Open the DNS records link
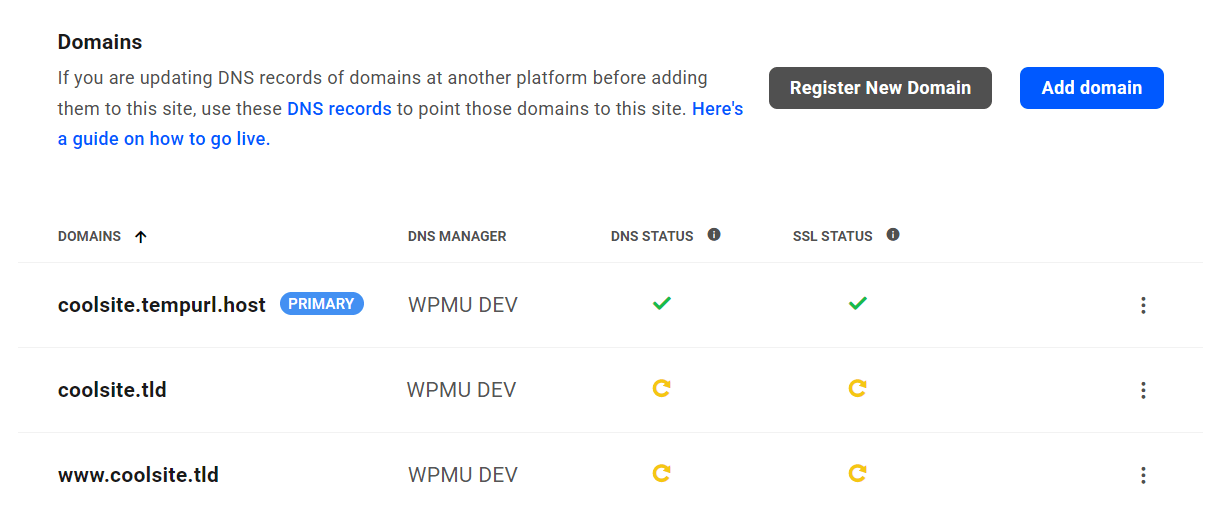This screenshot has height=513, width=1220. (x=339, y=108)
